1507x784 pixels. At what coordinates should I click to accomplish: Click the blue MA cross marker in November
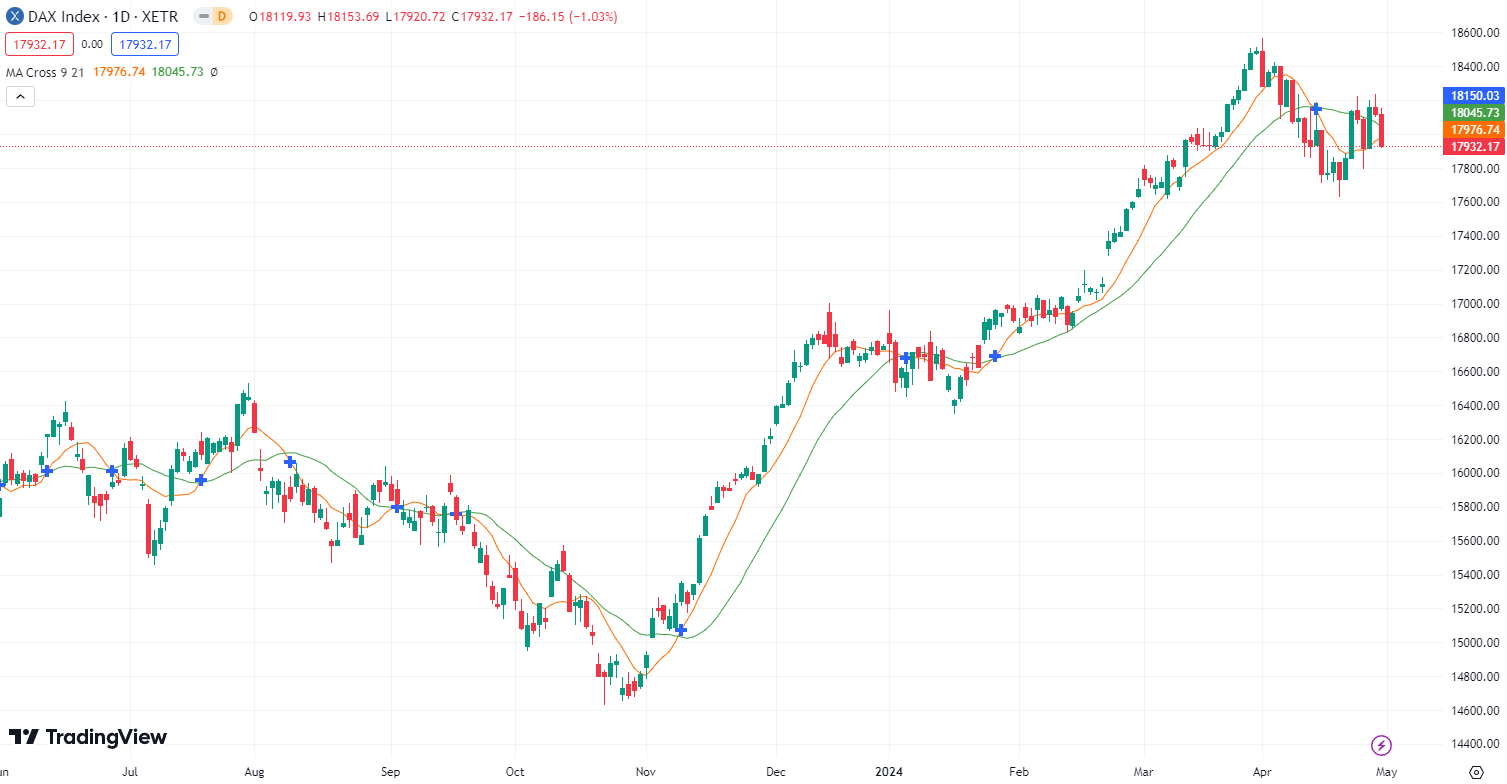(x=681, y=630)
